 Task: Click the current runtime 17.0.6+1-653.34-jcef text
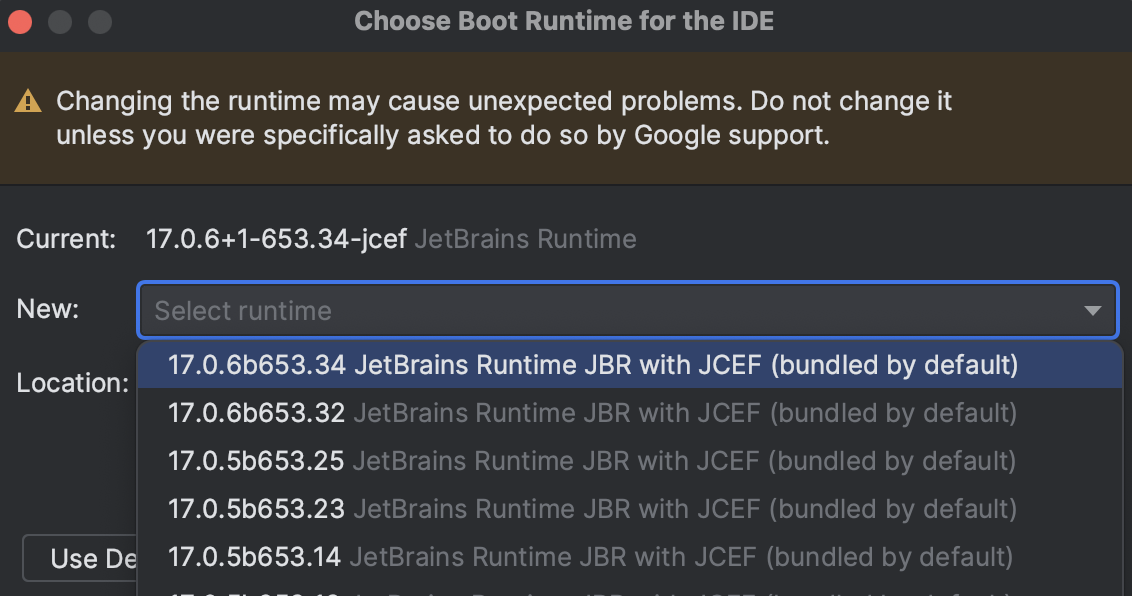pyautogui.click(x=277, y=239)
